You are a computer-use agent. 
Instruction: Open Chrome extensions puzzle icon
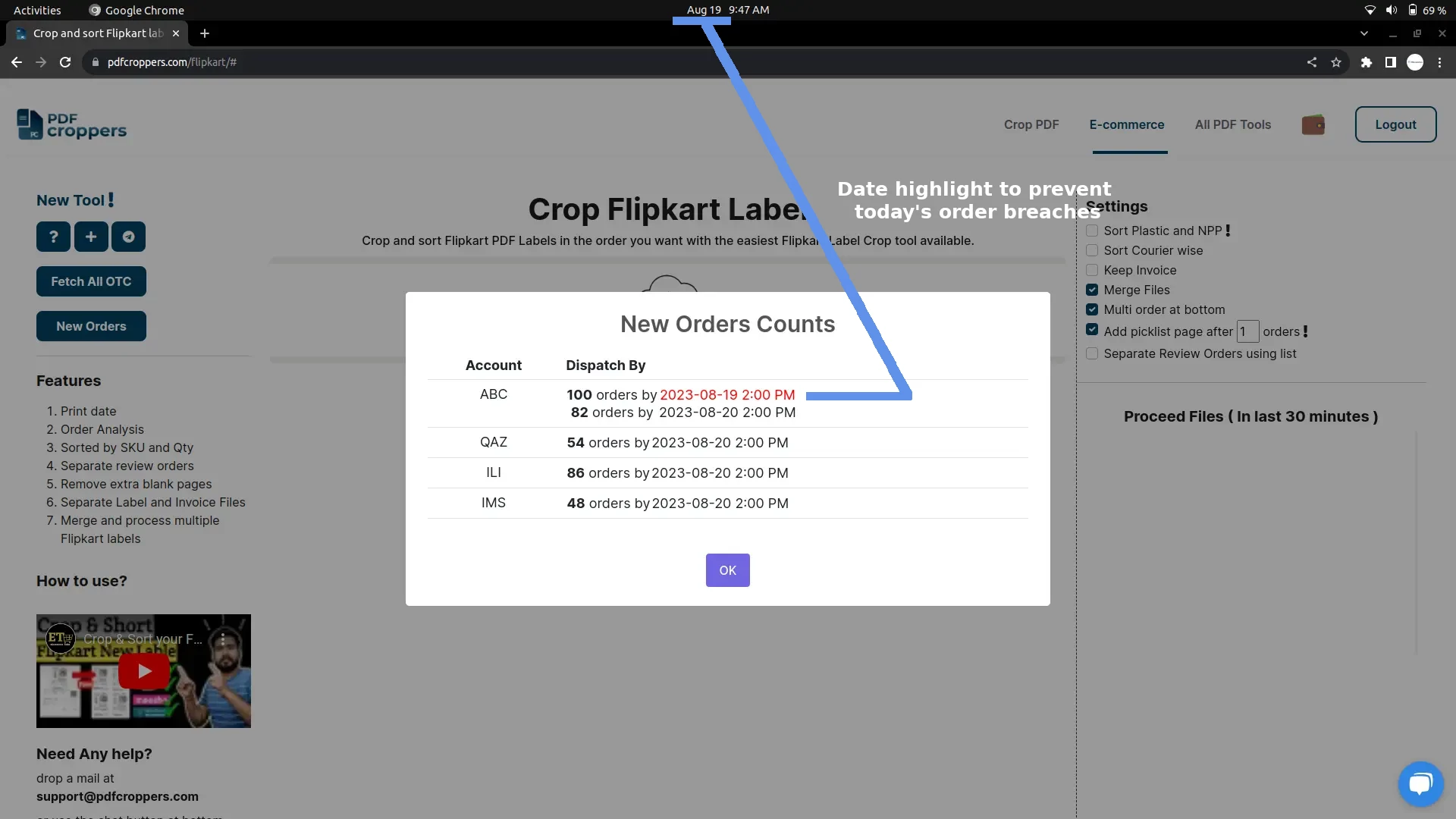pyautogui.click(x=1366, y=62)
